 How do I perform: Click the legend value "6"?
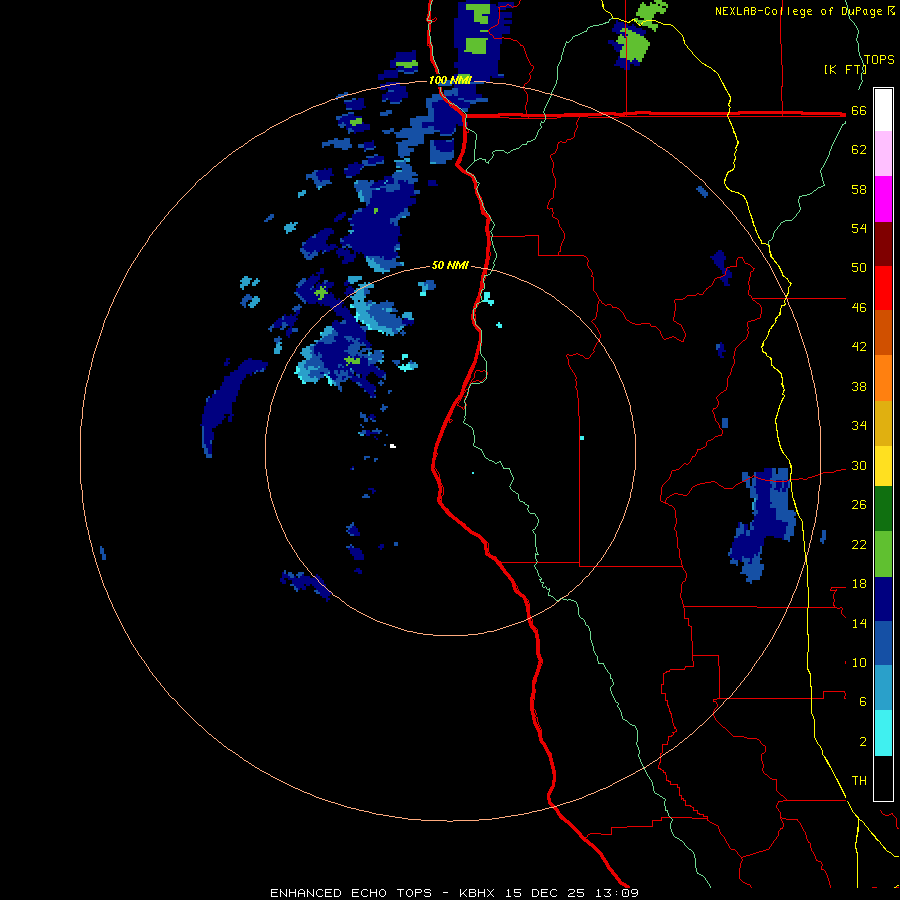863,701
